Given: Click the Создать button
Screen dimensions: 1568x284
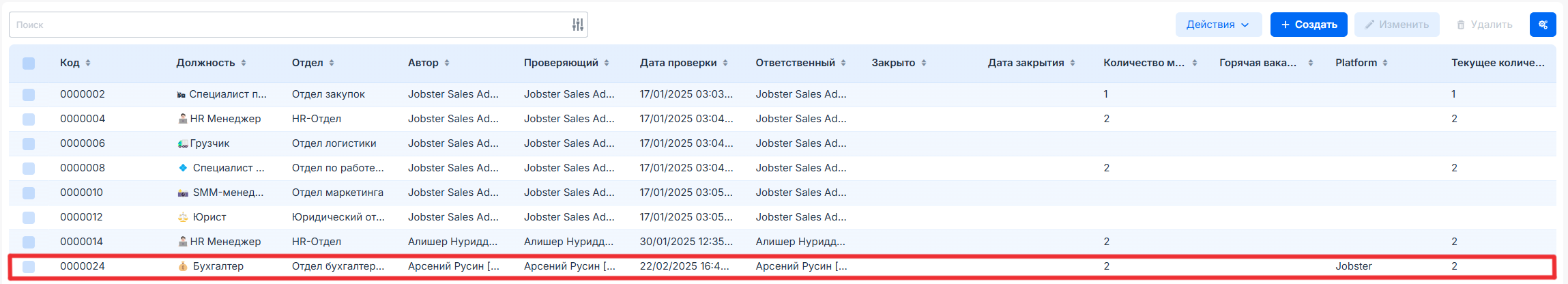Looking at the screenshot, I should [1309, 25].
